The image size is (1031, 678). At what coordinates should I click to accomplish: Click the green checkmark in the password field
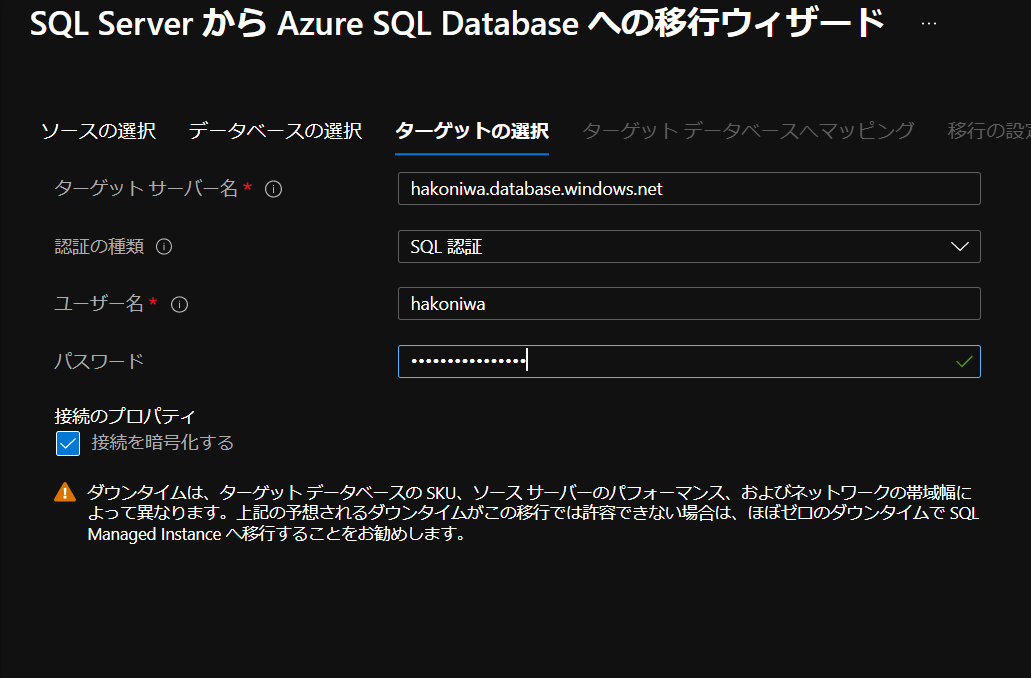[x=962, y=361]
